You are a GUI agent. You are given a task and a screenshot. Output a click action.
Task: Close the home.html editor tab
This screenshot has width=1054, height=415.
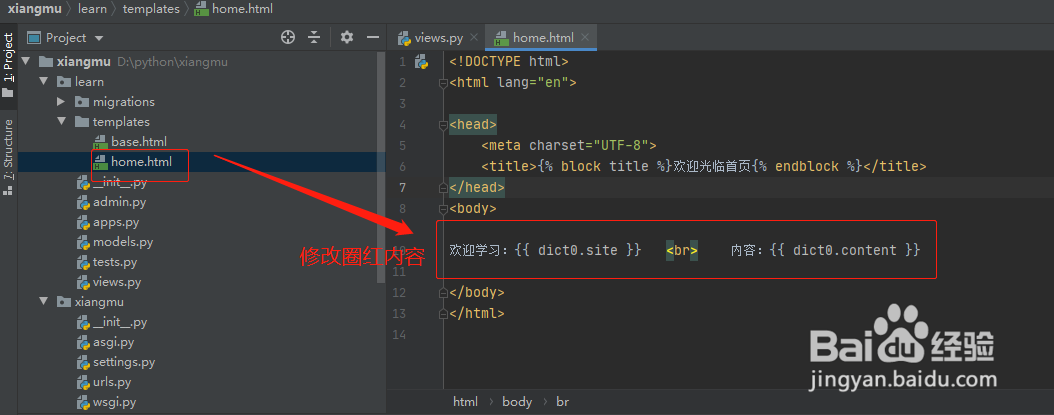pos(587,38)
